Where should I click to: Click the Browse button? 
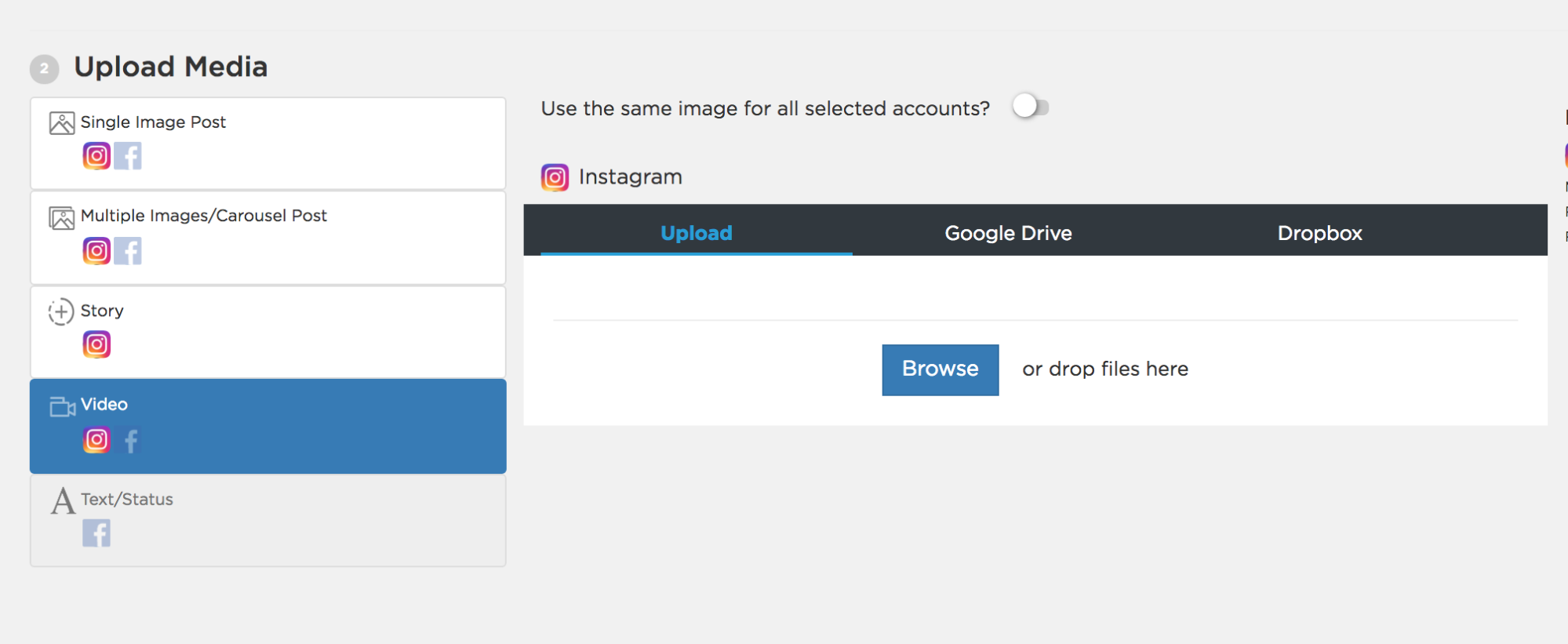[940, 369]
